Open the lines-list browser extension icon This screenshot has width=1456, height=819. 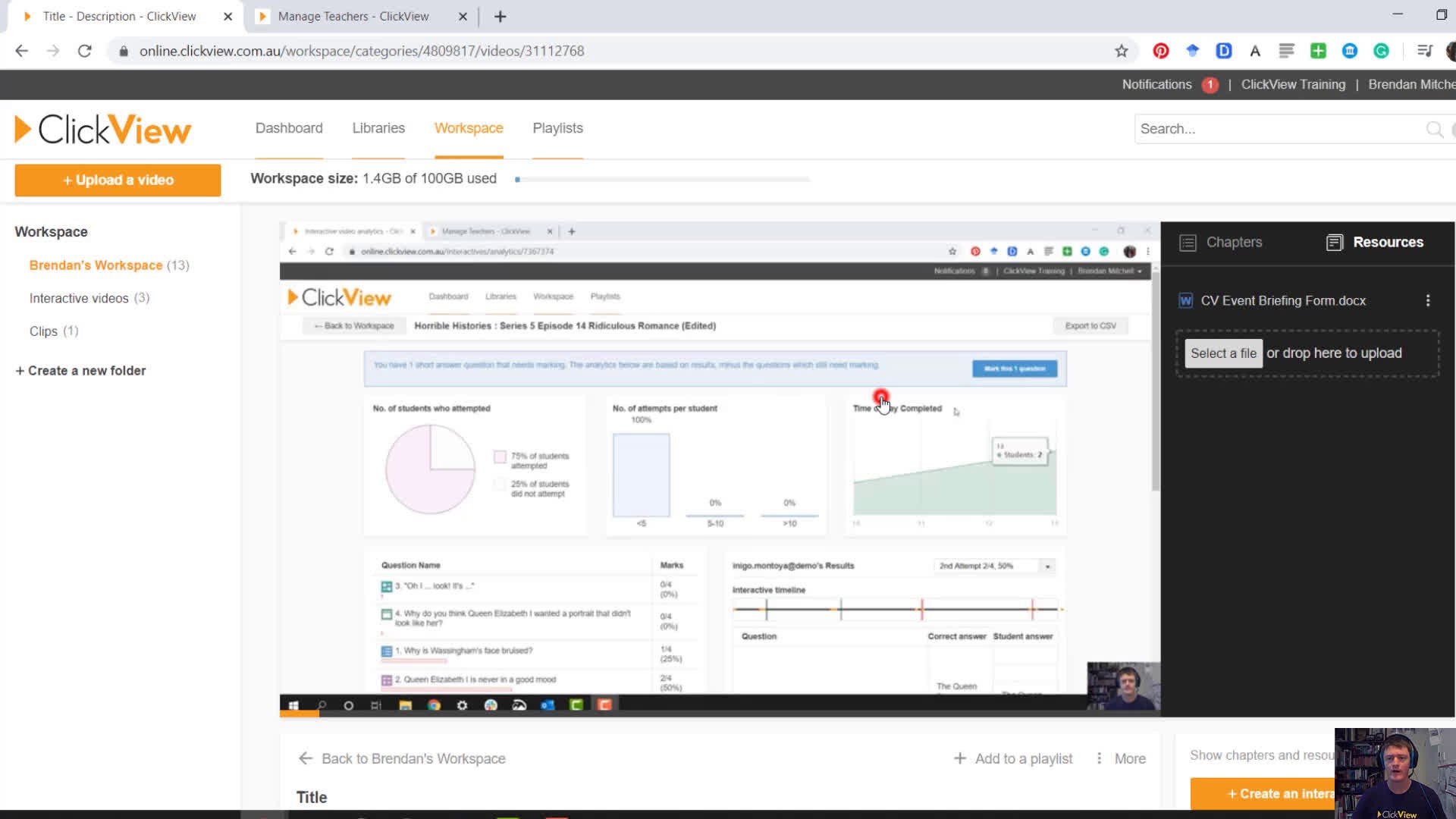(1286, 51)
